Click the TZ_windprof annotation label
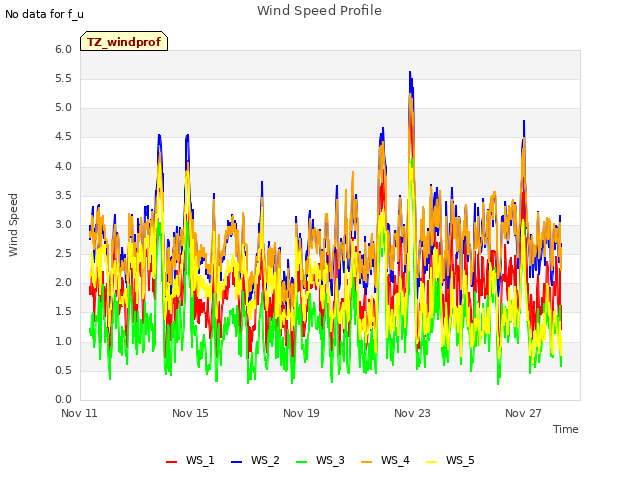 [124, 41]
